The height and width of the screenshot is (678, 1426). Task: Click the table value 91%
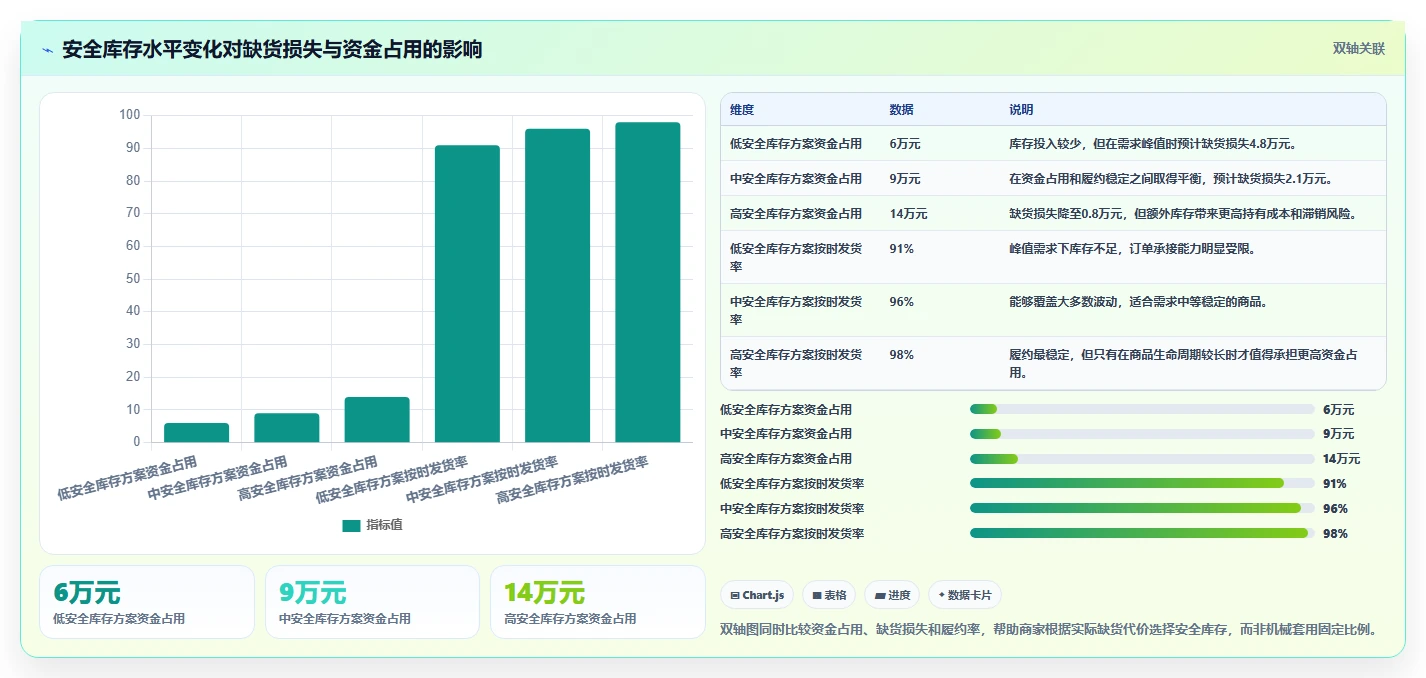point(901,248)
